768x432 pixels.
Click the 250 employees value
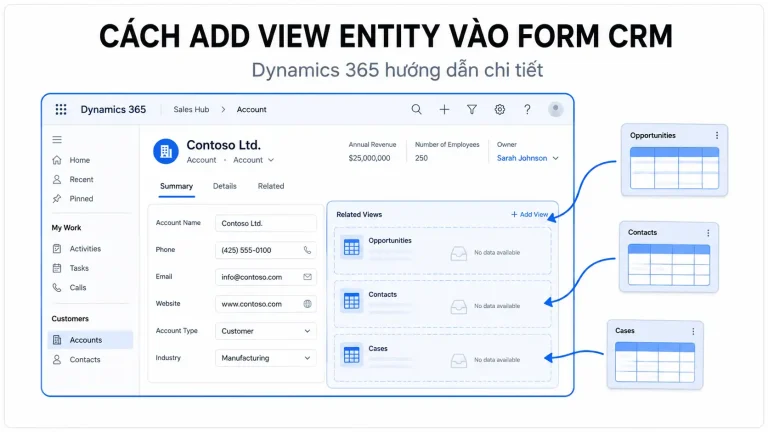[421, 158]
